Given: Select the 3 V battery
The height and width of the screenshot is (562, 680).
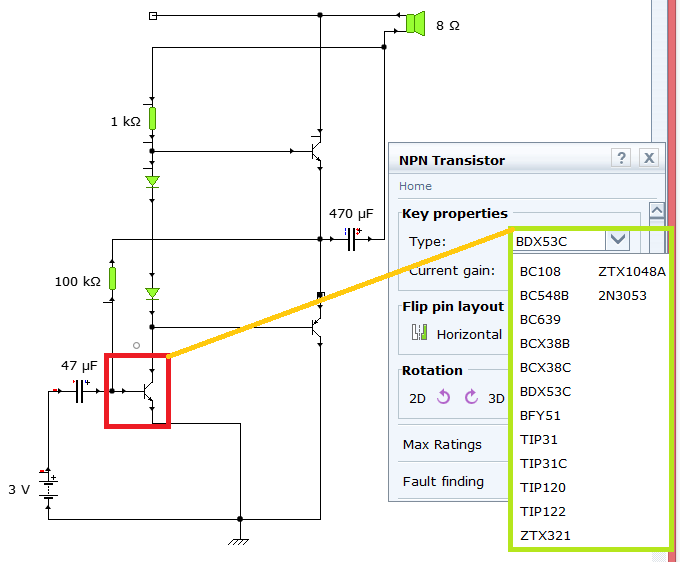Looking at the screenshot, I should tap(48, 489).
